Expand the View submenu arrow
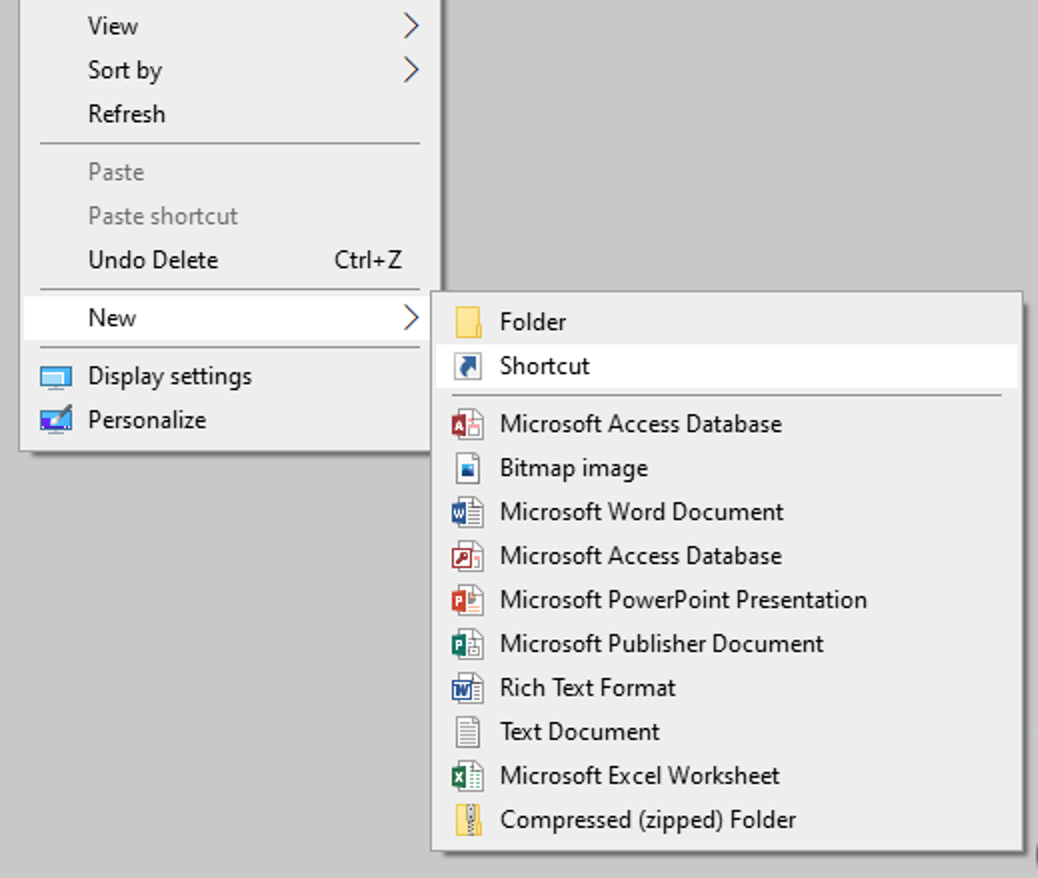This screenshot has width=1038, height=878. point(411,26)
